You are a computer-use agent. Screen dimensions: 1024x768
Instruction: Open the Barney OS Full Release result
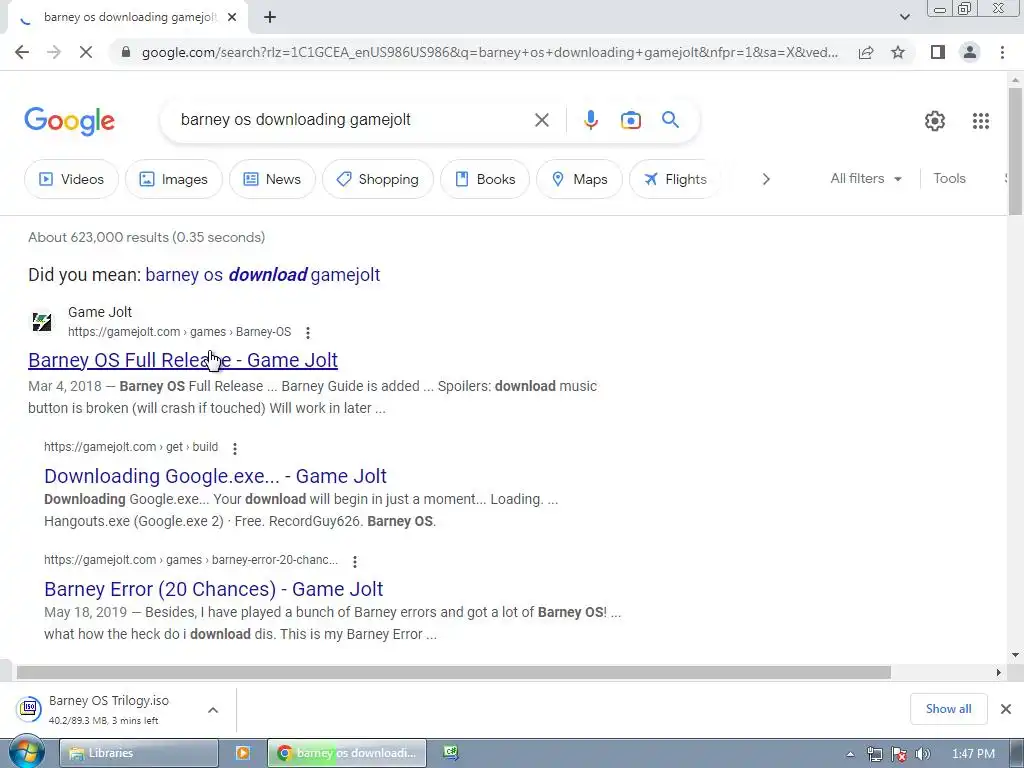pyautogui.click(x=183, y=360)
